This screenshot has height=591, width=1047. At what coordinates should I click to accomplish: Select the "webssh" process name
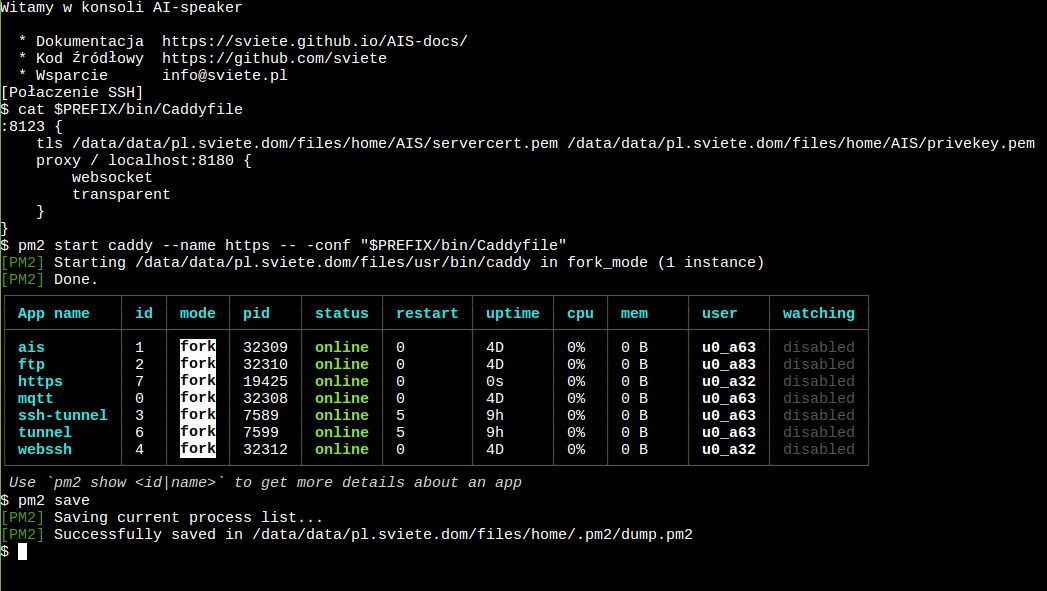coord(45,449)
